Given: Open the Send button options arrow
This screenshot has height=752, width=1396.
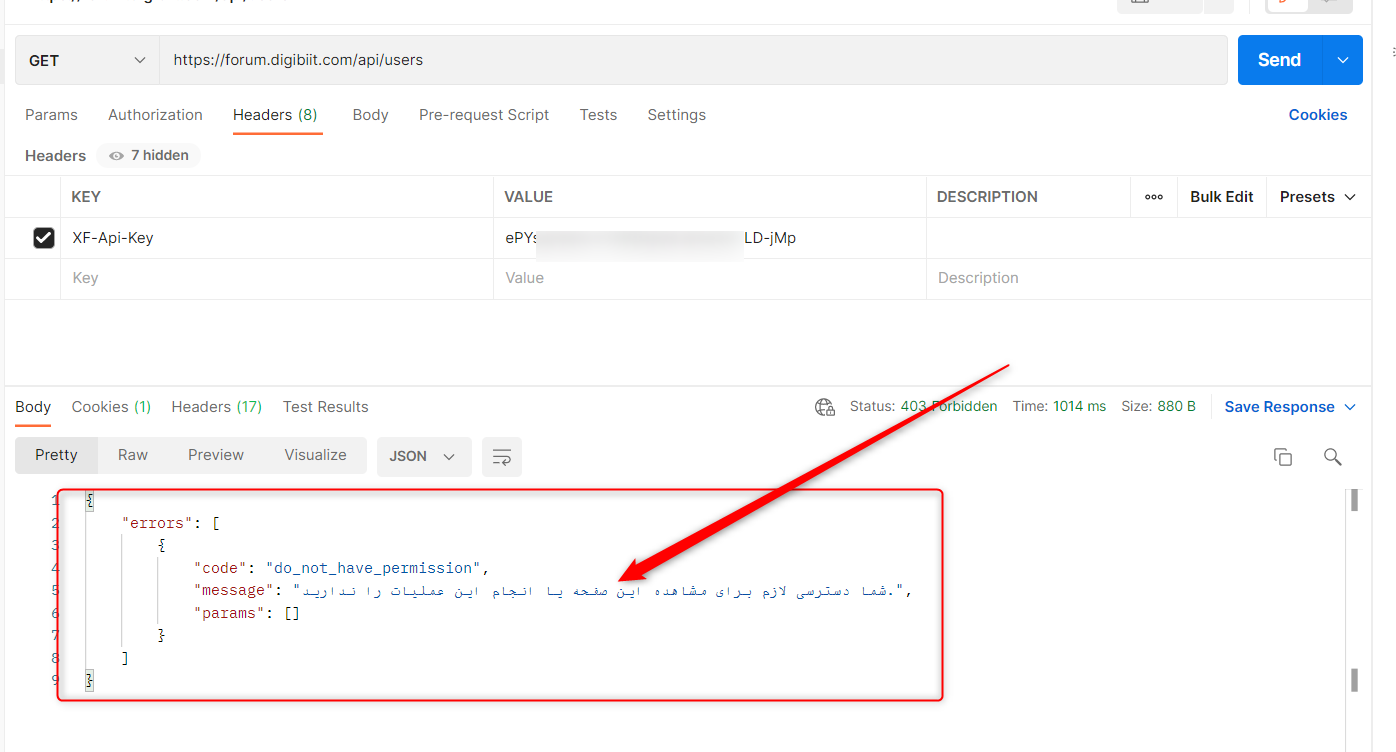Looking at the screenshot, I should [1342, 60].
